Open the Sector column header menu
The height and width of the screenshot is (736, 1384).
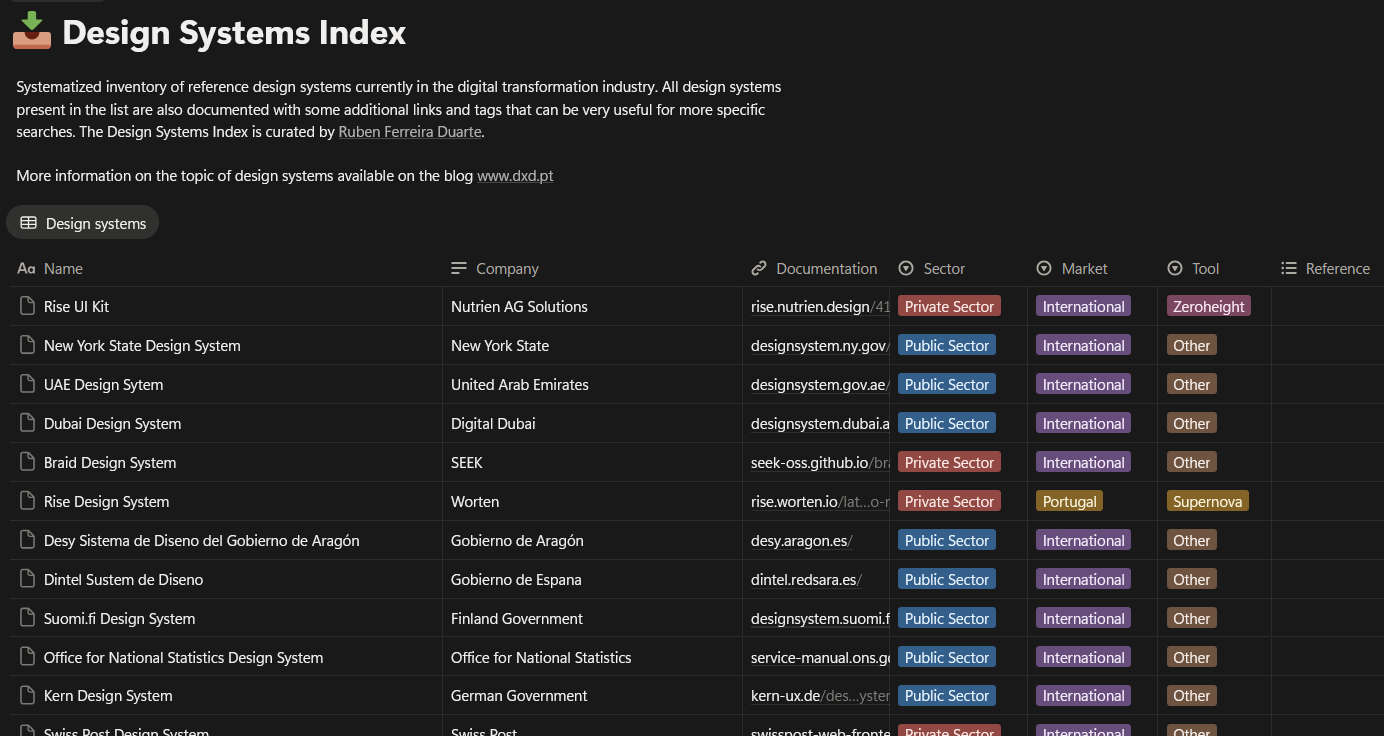point(958,268)
